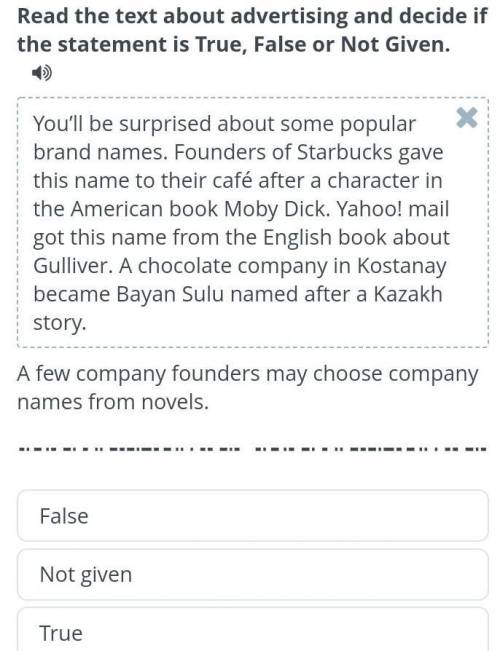
Task: Click the bold instruction heading text
Action: (x=252, y=30)
